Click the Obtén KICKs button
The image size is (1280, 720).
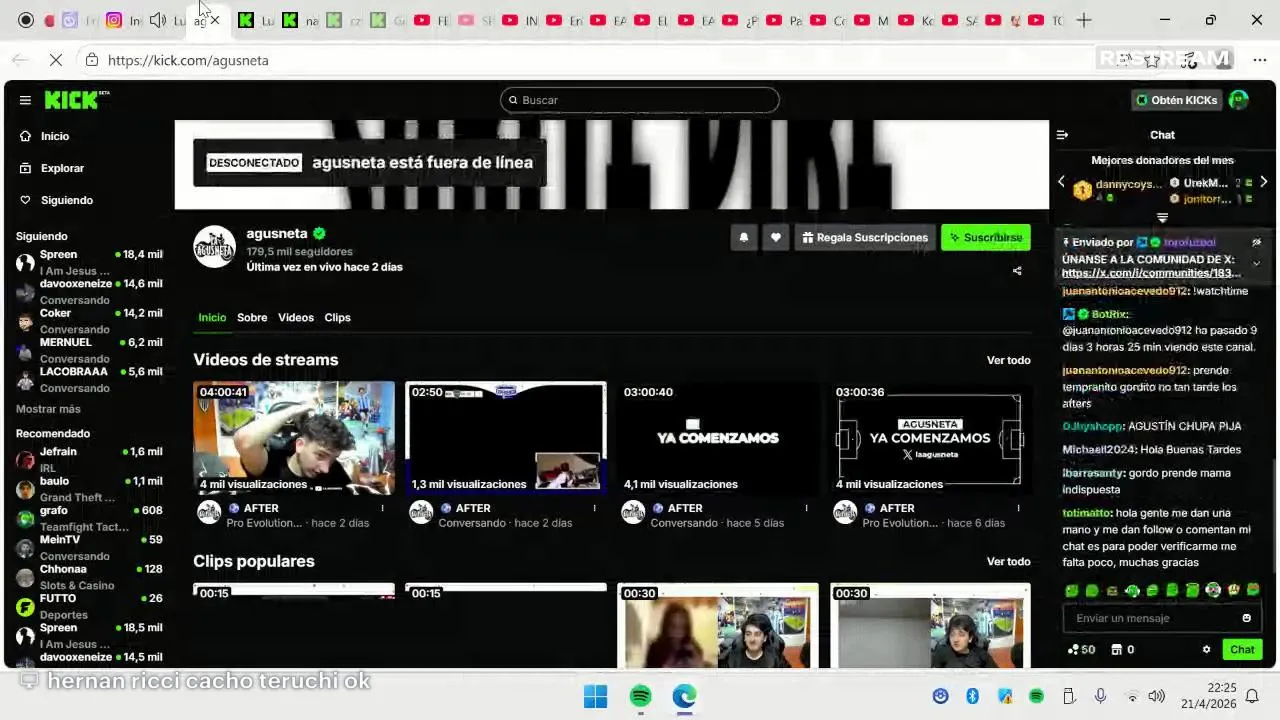click(x=1176, y=100)
